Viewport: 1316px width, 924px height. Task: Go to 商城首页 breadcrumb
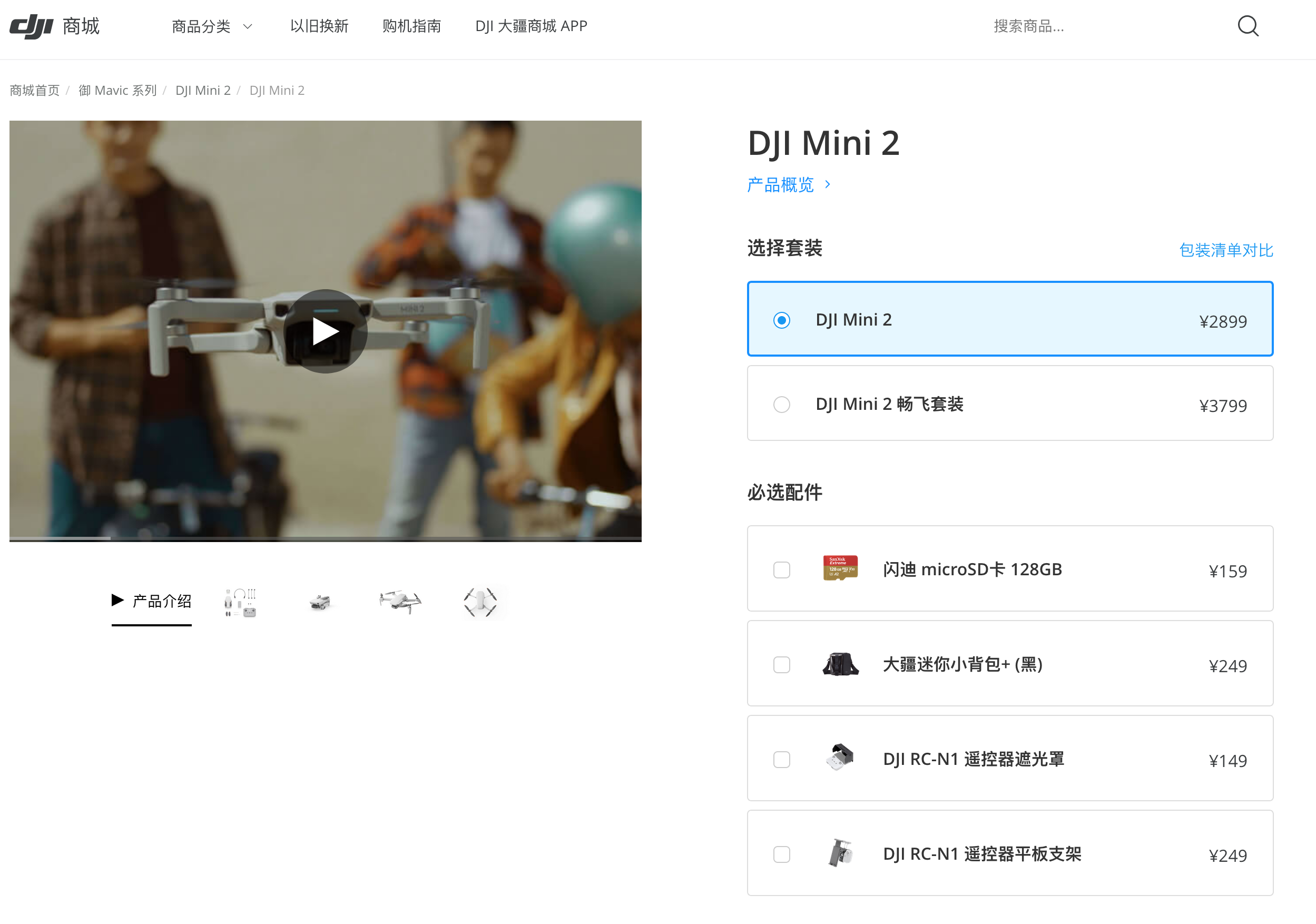point(34,91)
